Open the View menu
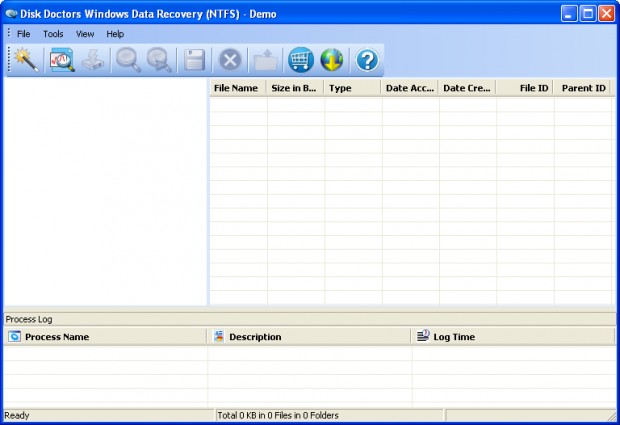Image resolution: width=620 pixels, height=425 pixels. point(85,34)
